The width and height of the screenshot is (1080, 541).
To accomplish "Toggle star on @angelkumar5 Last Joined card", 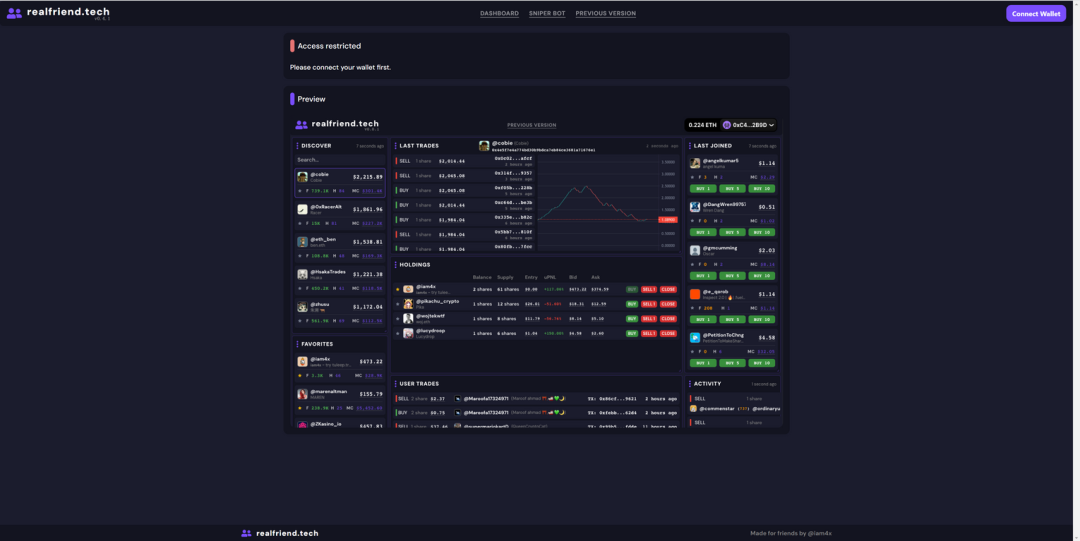I will pos(692,177).
